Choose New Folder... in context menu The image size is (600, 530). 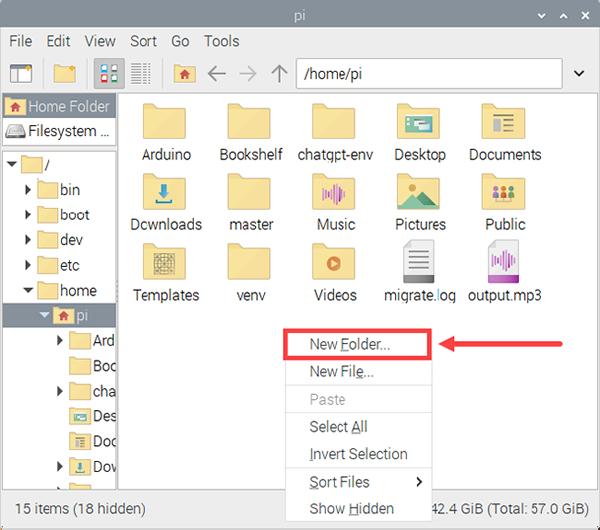coord(357,344)
